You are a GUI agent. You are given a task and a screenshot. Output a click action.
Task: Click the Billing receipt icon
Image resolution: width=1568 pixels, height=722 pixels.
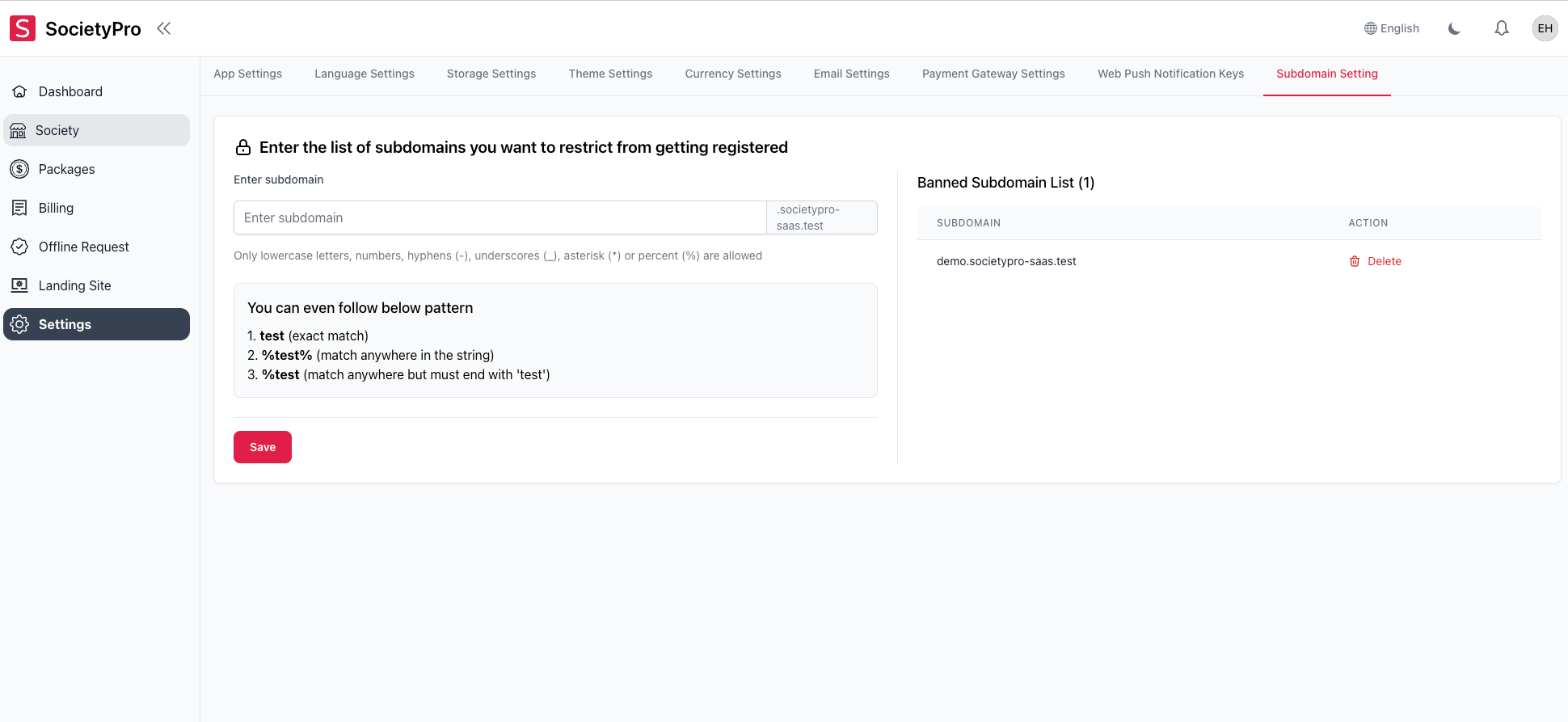(20, 208)
